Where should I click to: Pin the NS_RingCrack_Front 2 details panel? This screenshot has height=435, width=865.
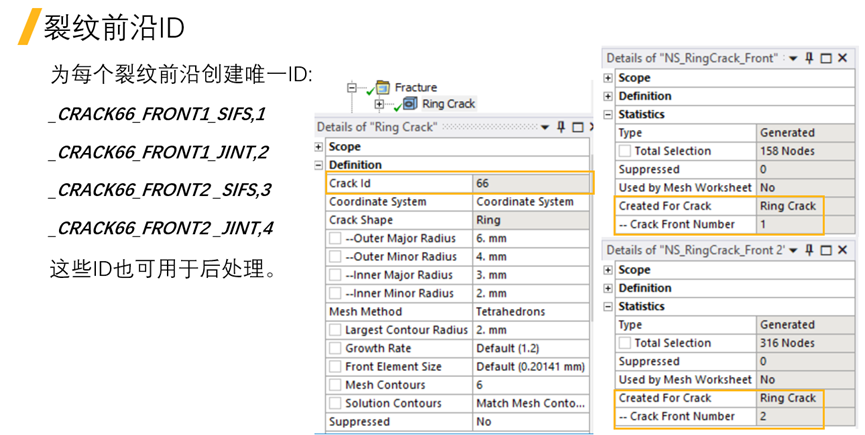[x=809, y=250]
